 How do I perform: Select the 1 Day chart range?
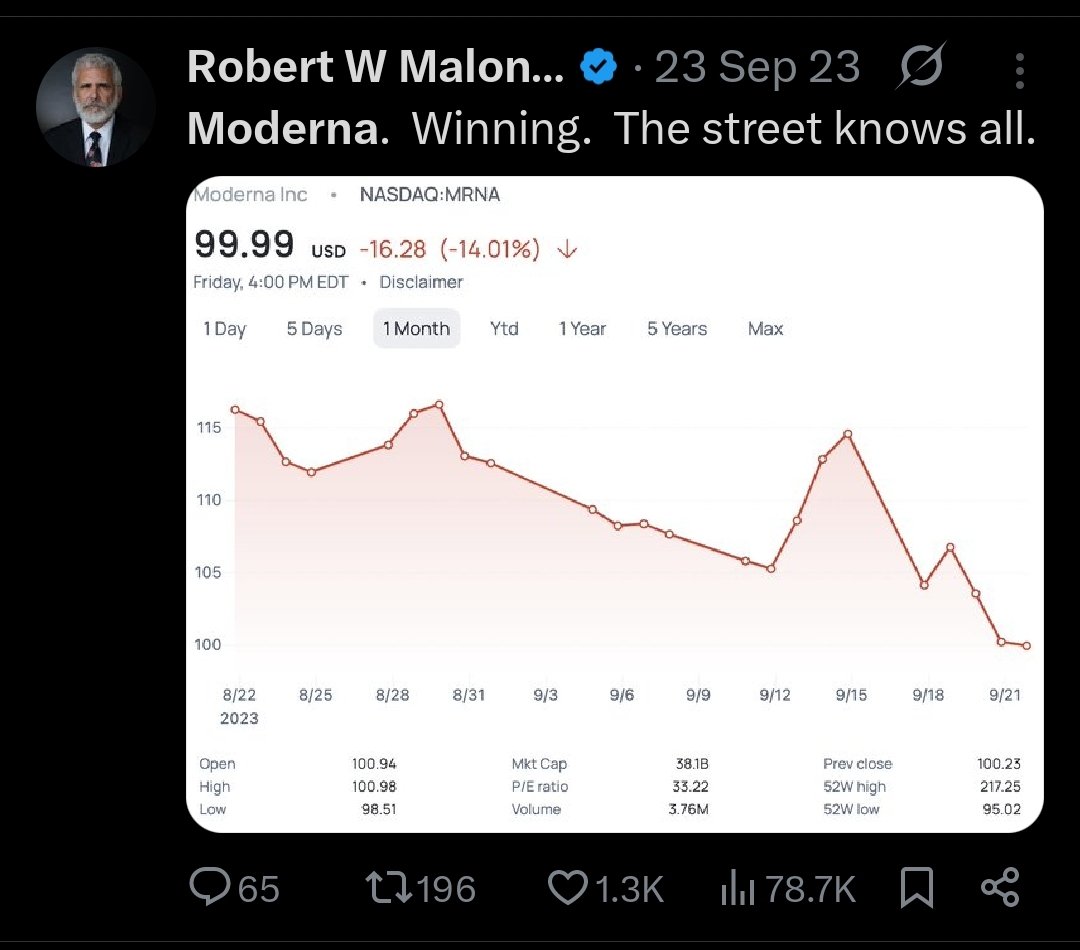click(225, 329)
